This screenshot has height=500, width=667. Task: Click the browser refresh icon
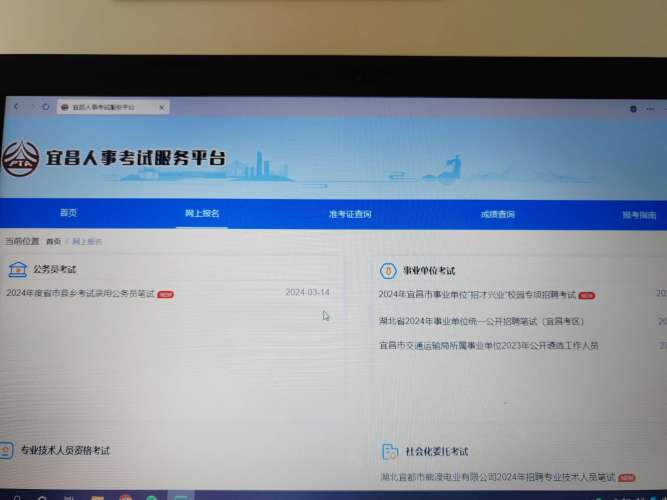46,106
